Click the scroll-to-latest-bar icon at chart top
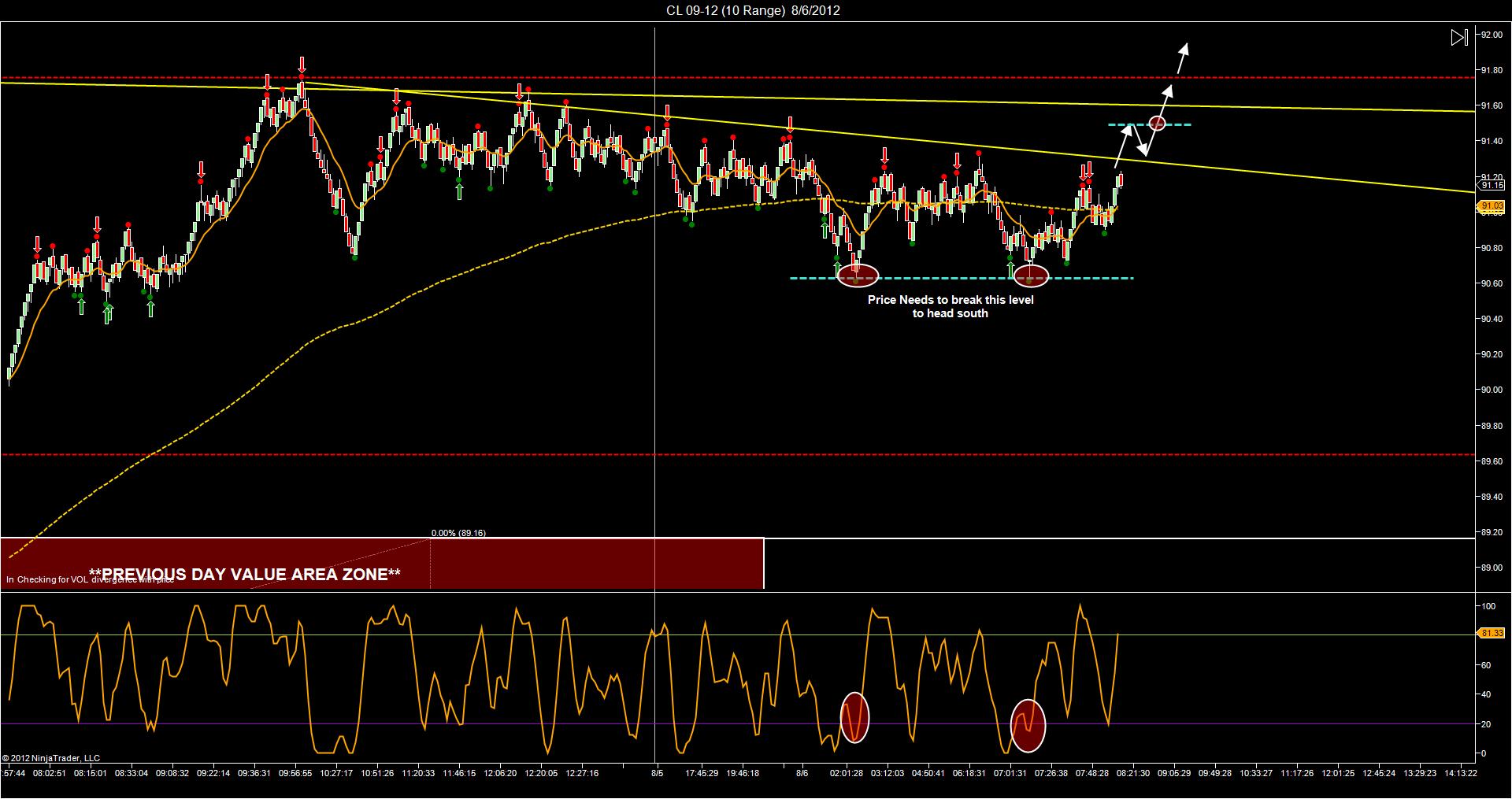Screen dimensions: 1512x799 [1458, 38]
